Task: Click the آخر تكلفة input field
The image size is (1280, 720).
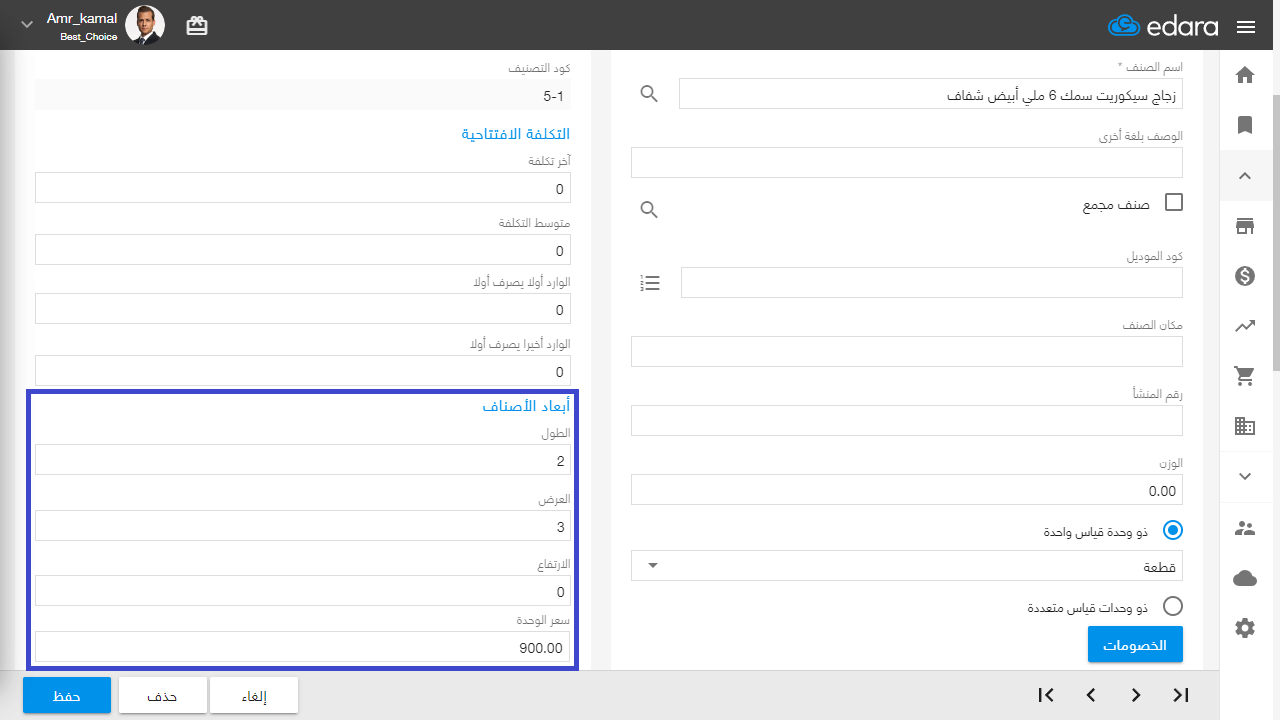Action: [303, 188]
